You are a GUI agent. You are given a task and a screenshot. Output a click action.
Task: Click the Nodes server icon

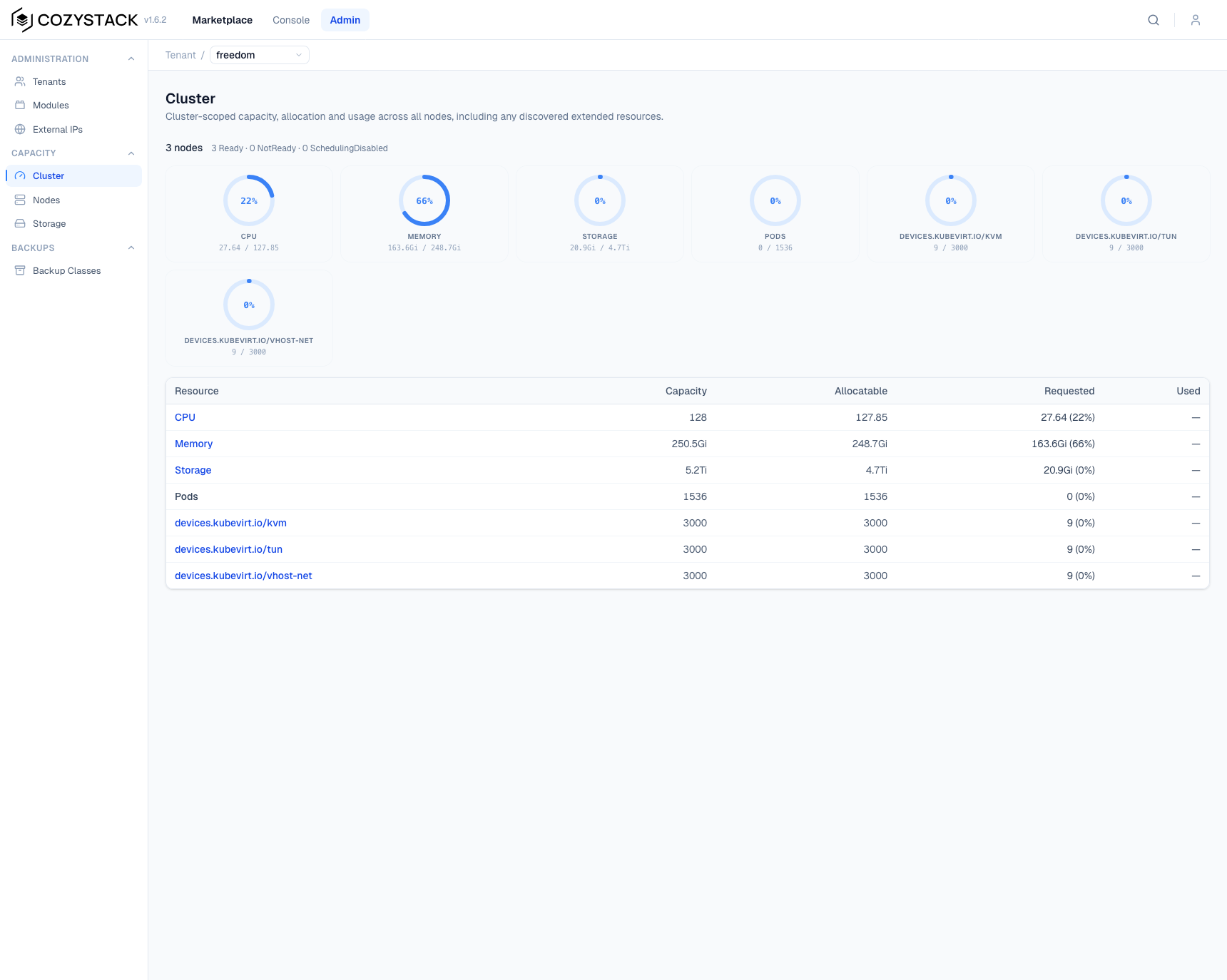click(x=20, y=200)
